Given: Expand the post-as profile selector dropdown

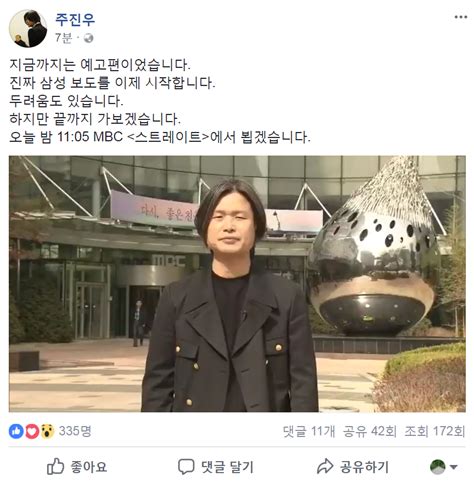Looking at the screenshot, I should tap(444, 467).
